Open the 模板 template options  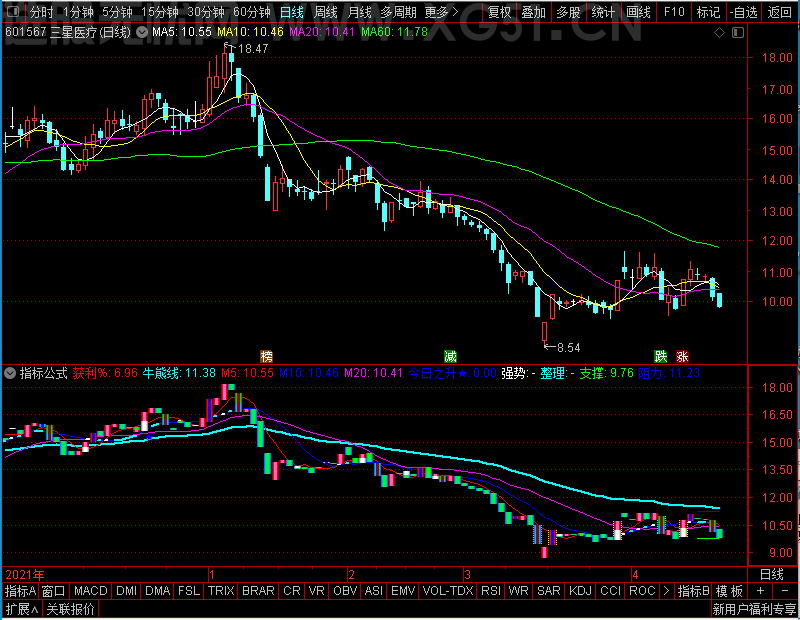[x=729, y=590]
